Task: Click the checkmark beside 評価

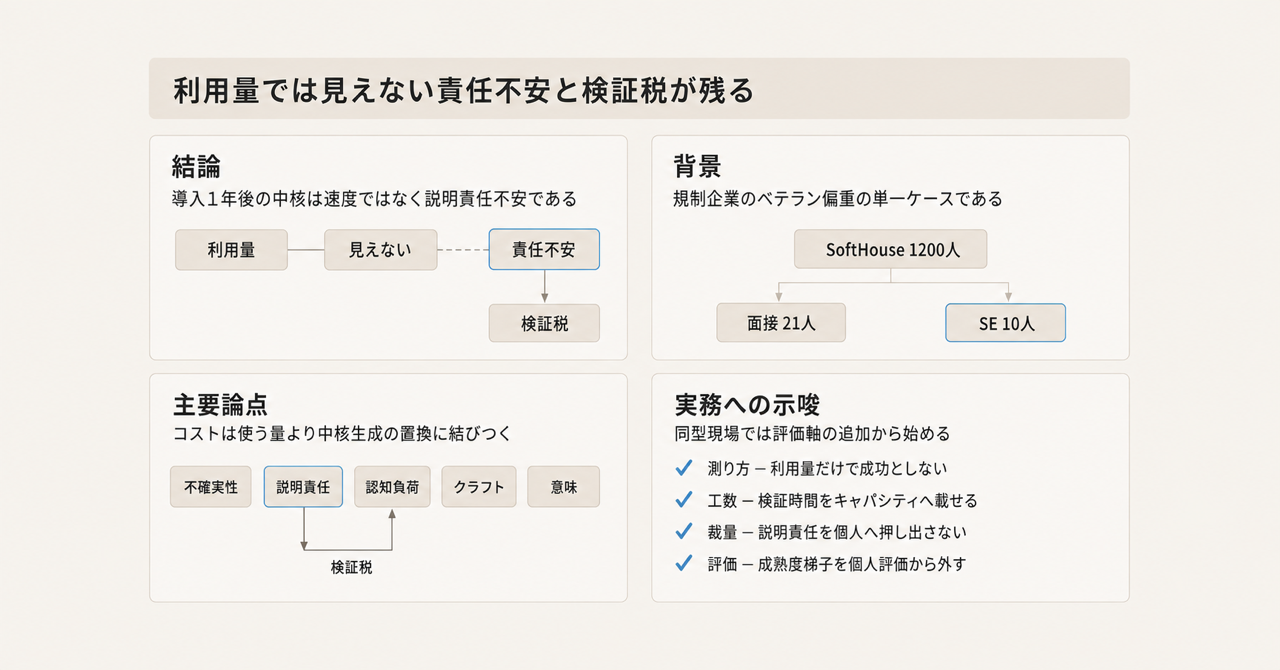Action: (x=684, y=563)
